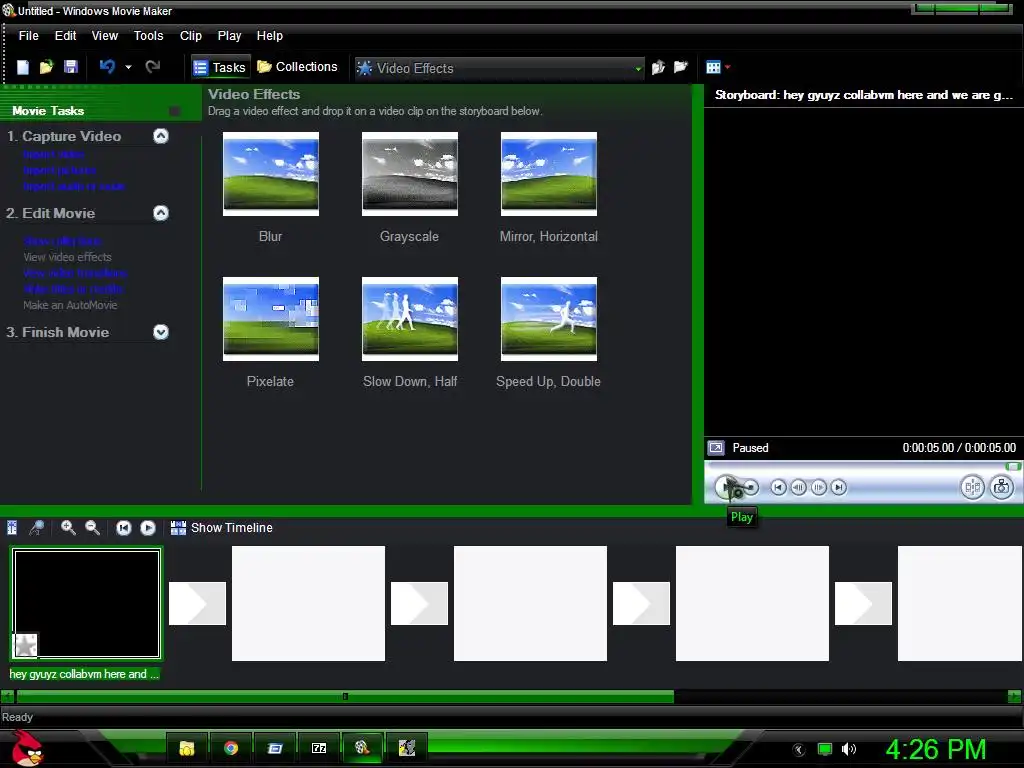Click Import audio or music link
Viewport: 1024px width, 768px height.
(74, 187)
